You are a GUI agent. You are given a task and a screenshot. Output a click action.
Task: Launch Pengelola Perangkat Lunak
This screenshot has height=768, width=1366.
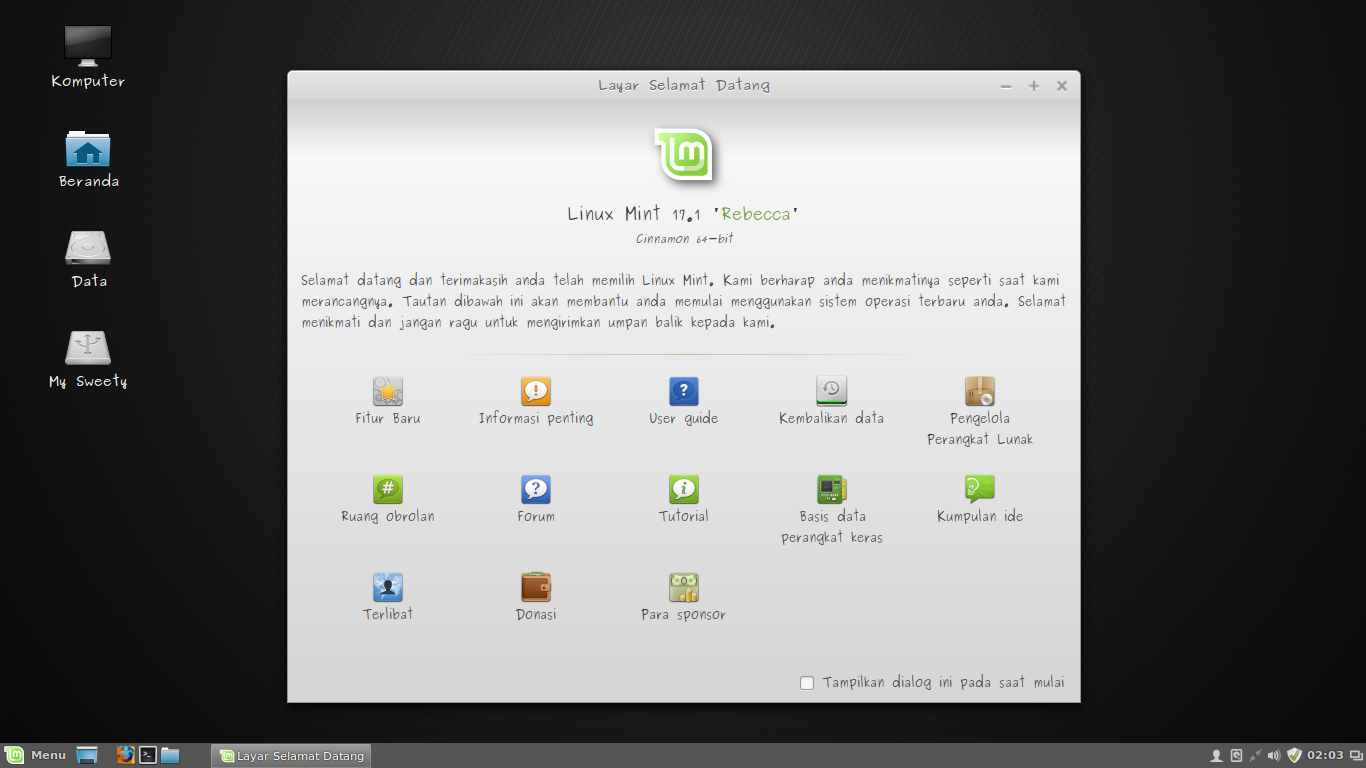(980, 411)
